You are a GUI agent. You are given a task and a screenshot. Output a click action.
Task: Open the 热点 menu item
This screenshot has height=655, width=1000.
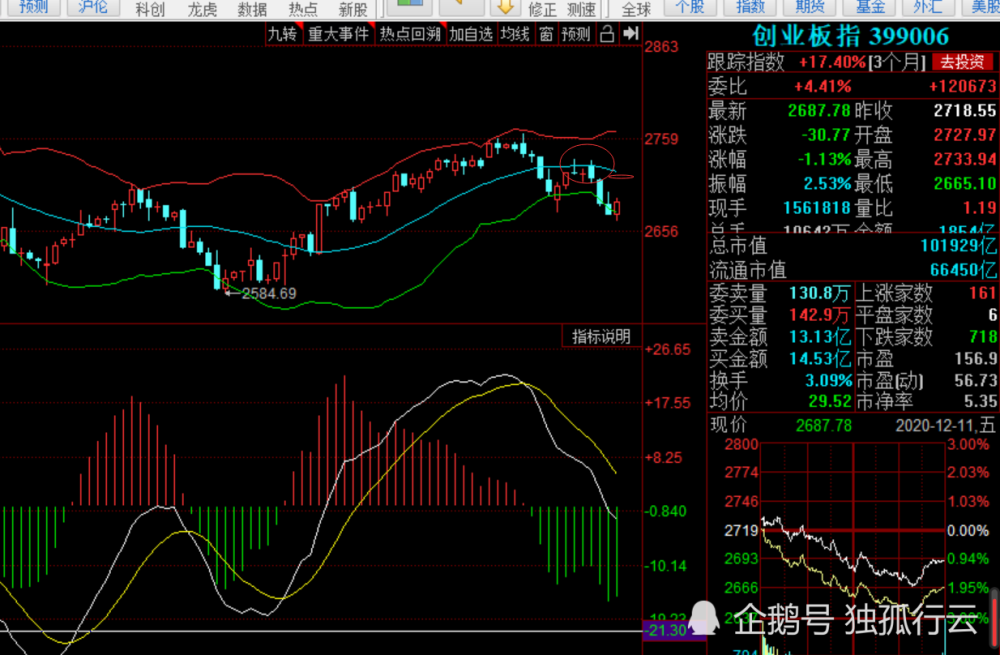click(303, 9)
